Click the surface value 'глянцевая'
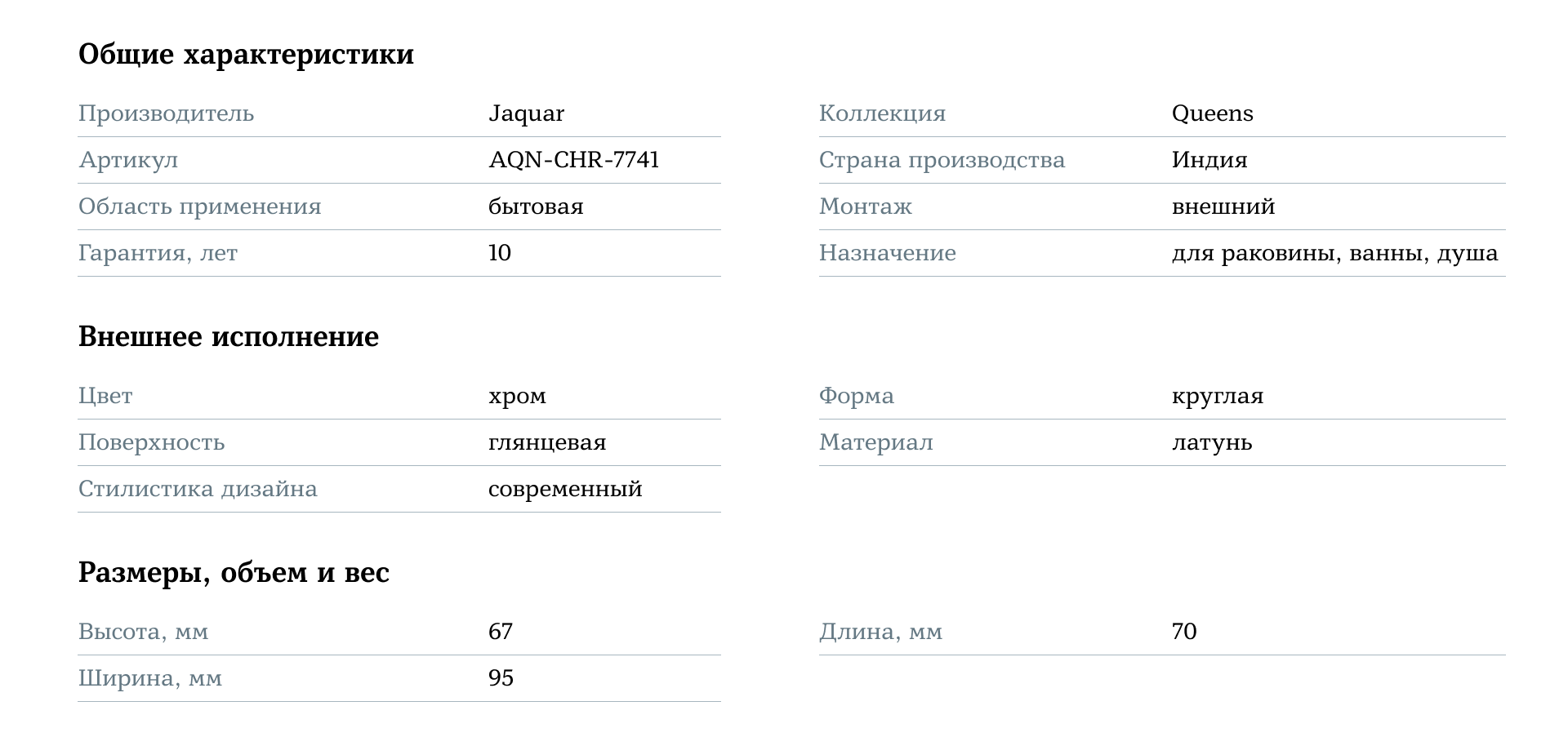Image resolution: width=1568 pixels, height=737 pixels. coord(547,442)
